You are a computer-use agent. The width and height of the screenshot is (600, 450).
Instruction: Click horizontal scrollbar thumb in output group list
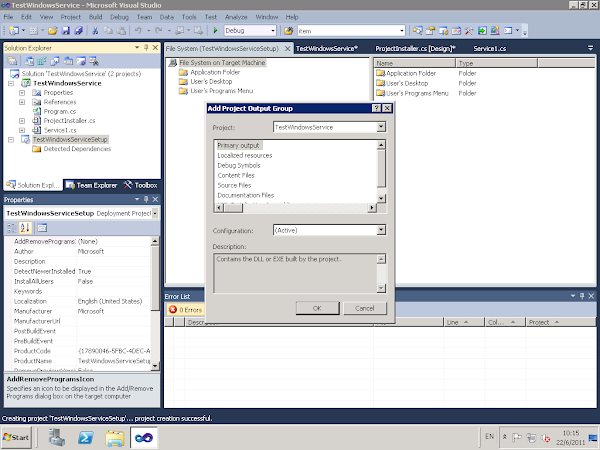coord(233,208)
